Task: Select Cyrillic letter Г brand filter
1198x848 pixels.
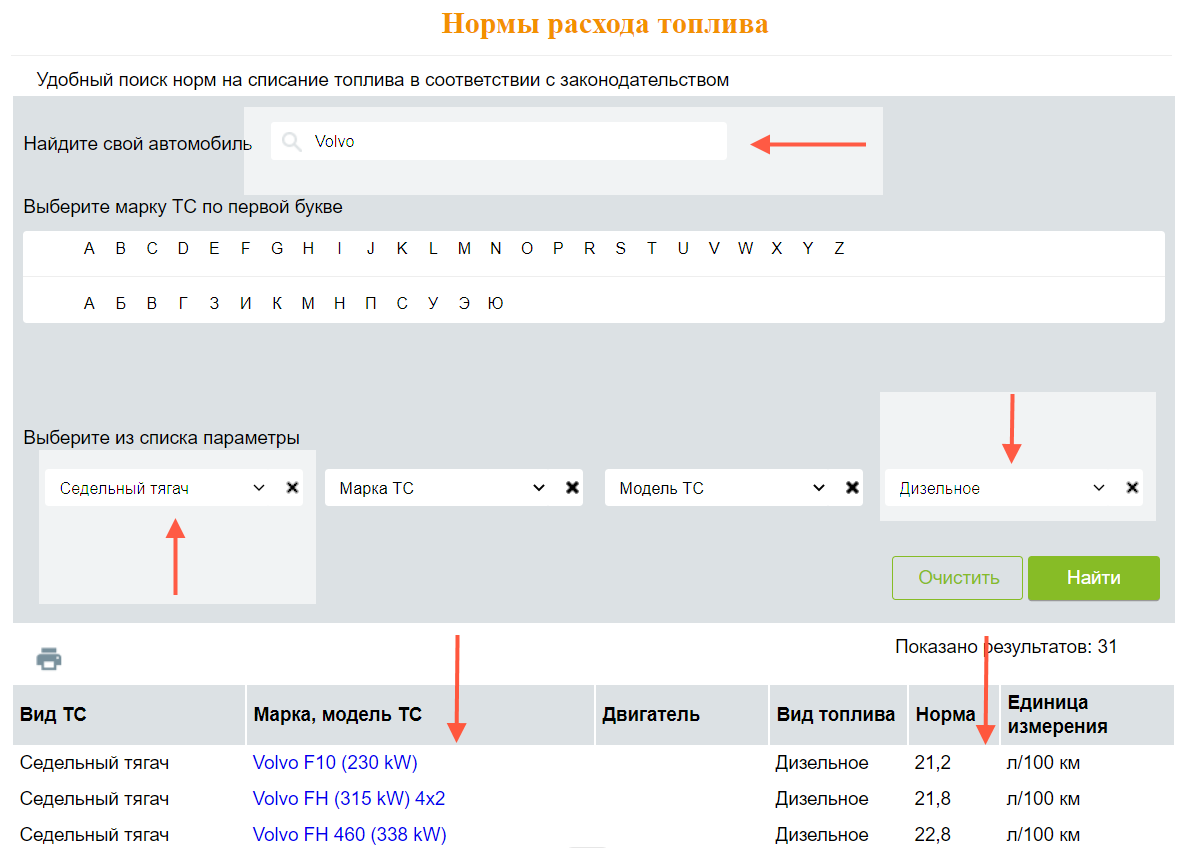Action: pos(183,303)
